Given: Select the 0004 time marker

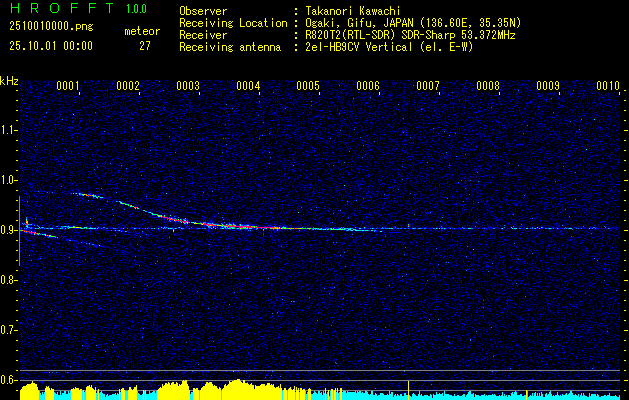Looking at the screenshot, I should pyautogui.click(x=248, y=86).
